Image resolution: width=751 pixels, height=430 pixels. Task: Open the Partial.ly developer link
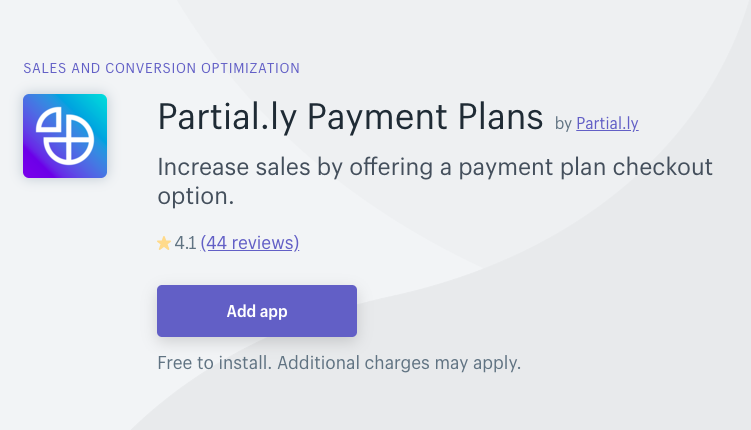coord(607,124)
